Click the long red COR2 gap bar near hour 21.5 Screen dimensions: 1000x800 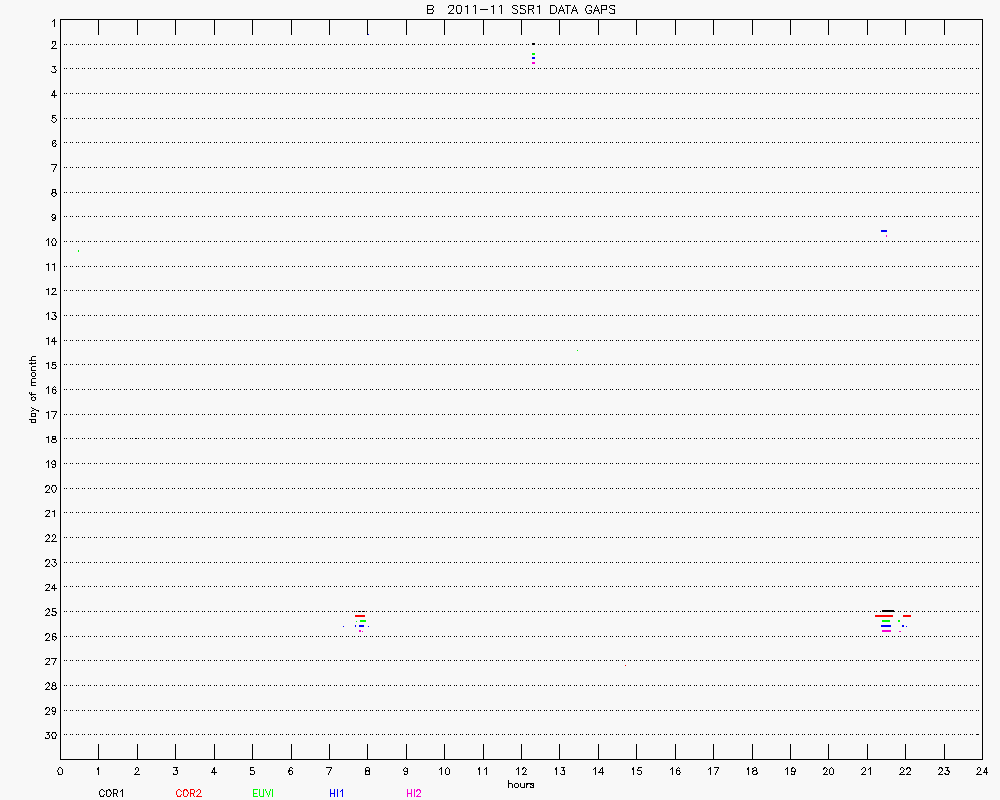884,616
